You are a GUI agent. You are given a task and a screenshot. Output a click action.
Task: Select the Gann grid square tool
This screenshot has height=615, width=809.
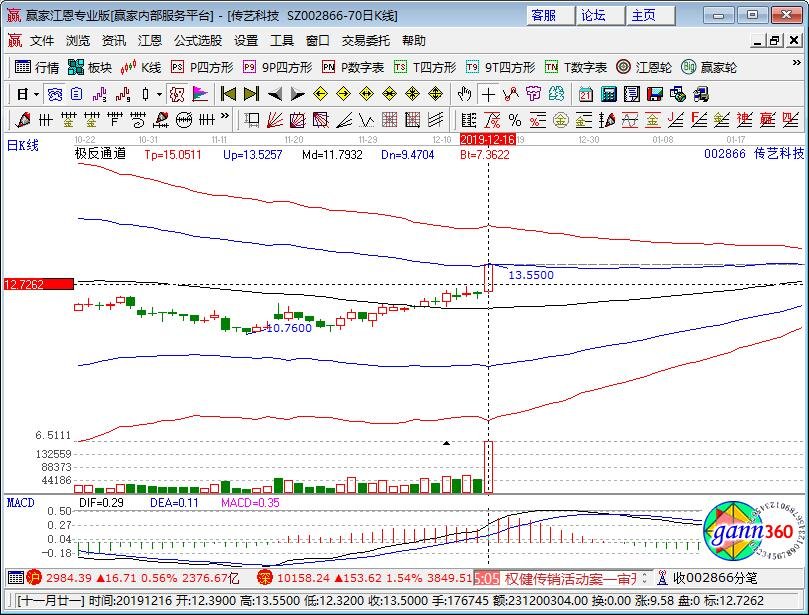click(390, 120)
